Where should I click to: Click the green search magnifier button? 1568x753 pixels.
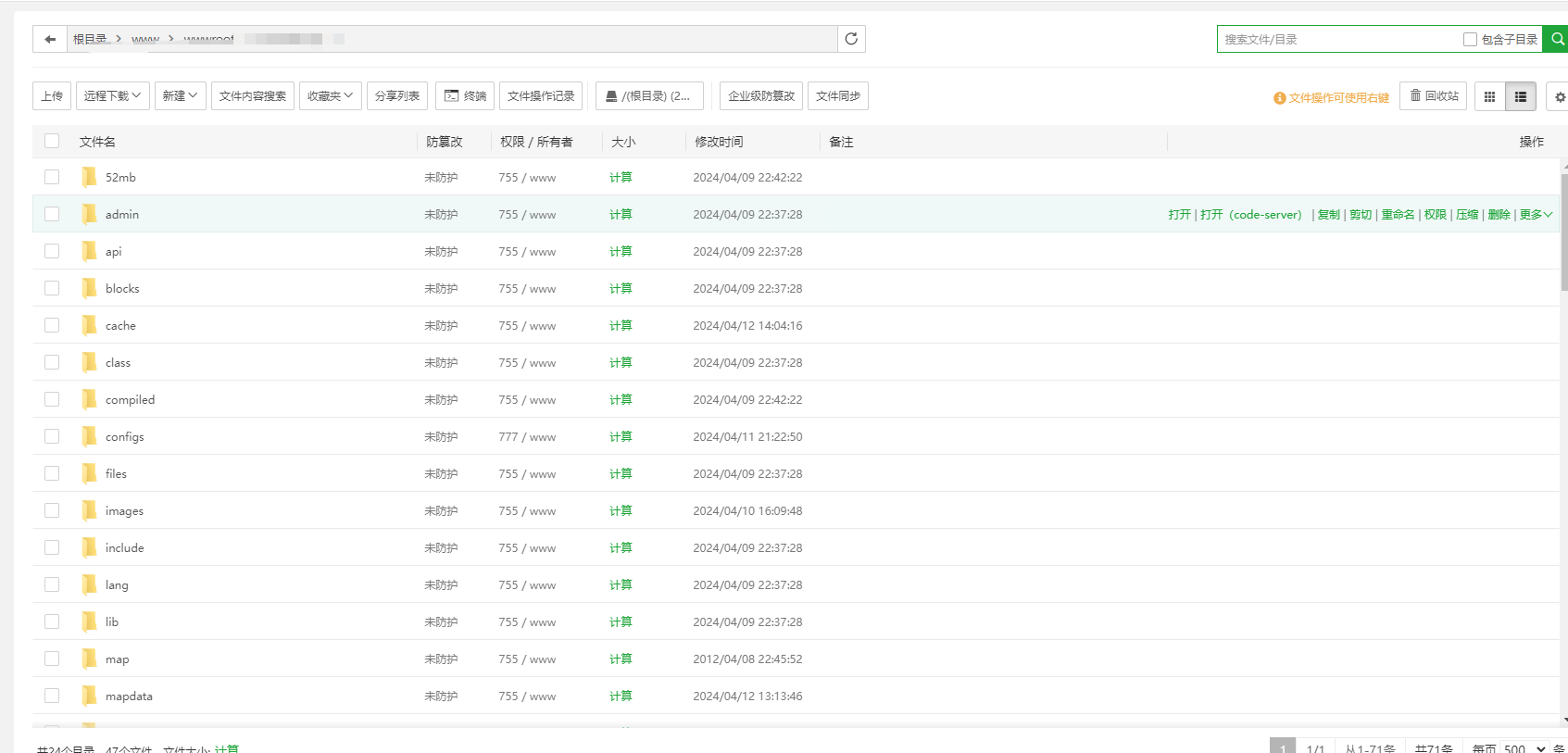pyautogui.click(x=1557, y=39)
